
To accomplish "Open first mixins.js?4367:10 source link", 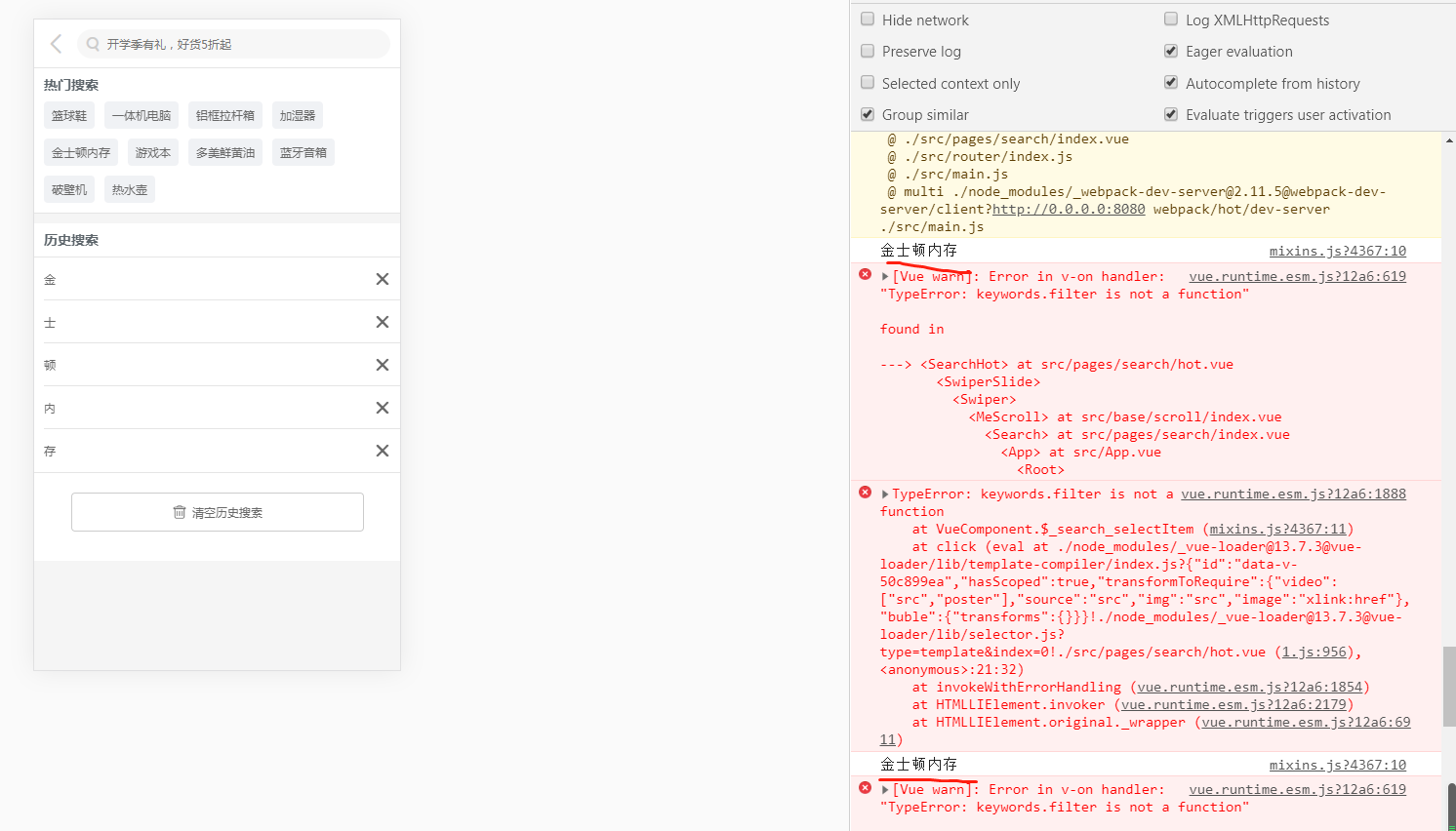I will pyautogui.click(x=1338, y=251).
